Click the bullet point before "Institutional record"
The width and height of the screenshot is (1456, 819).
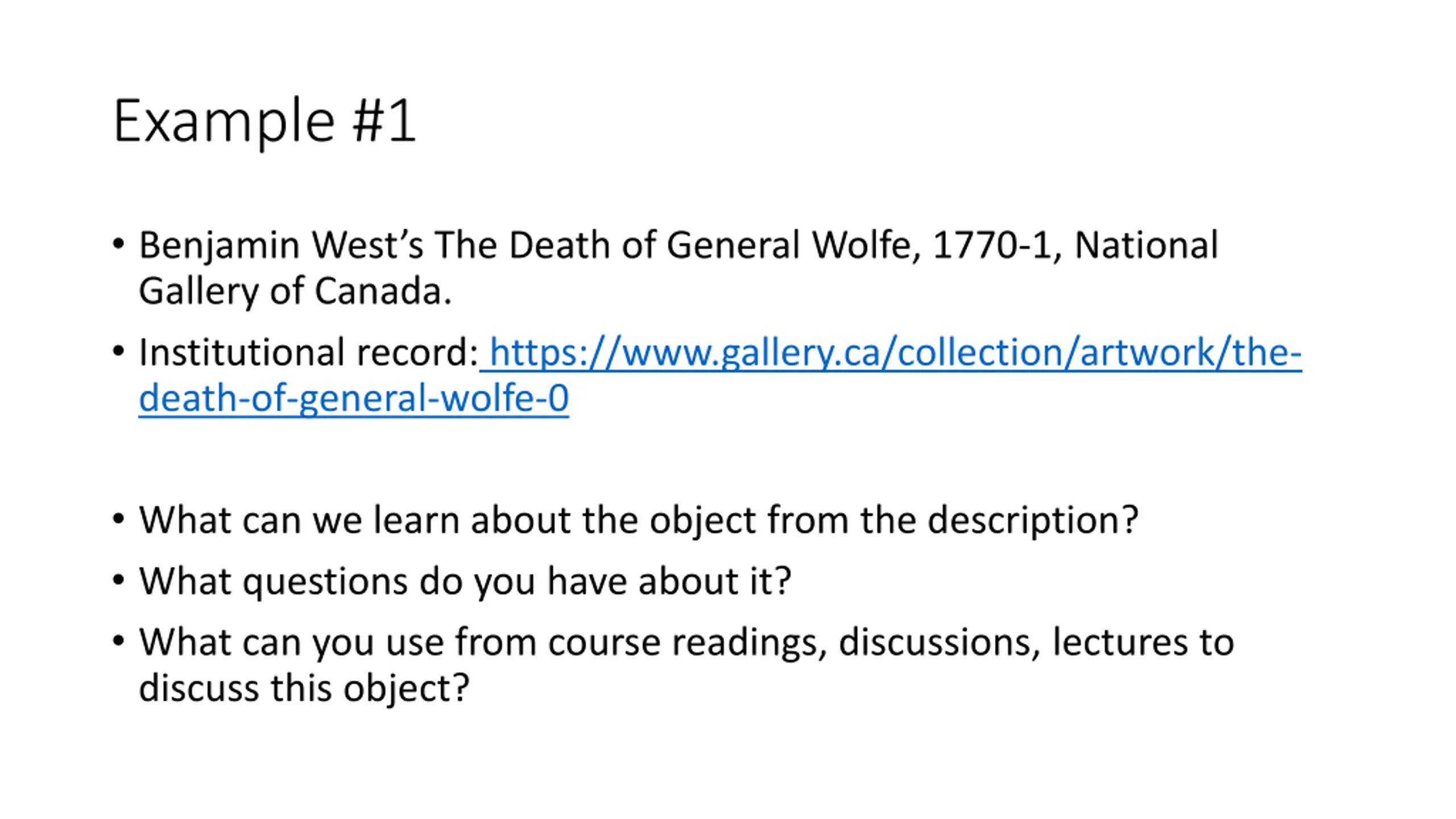[118, 351]
